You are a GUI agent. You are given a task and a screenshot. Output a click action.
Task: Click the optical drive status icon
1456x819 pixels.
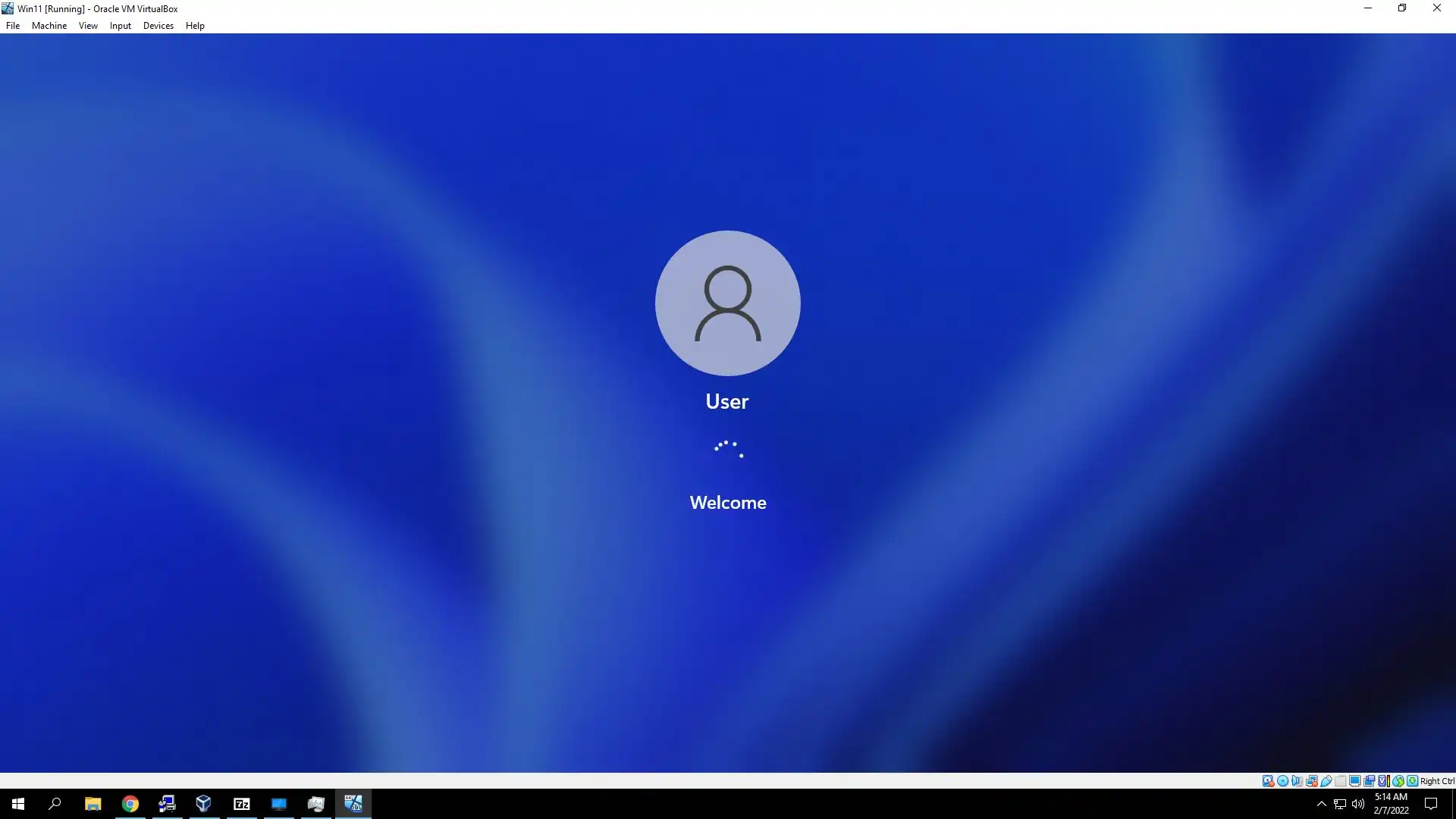pos(1282,781)
